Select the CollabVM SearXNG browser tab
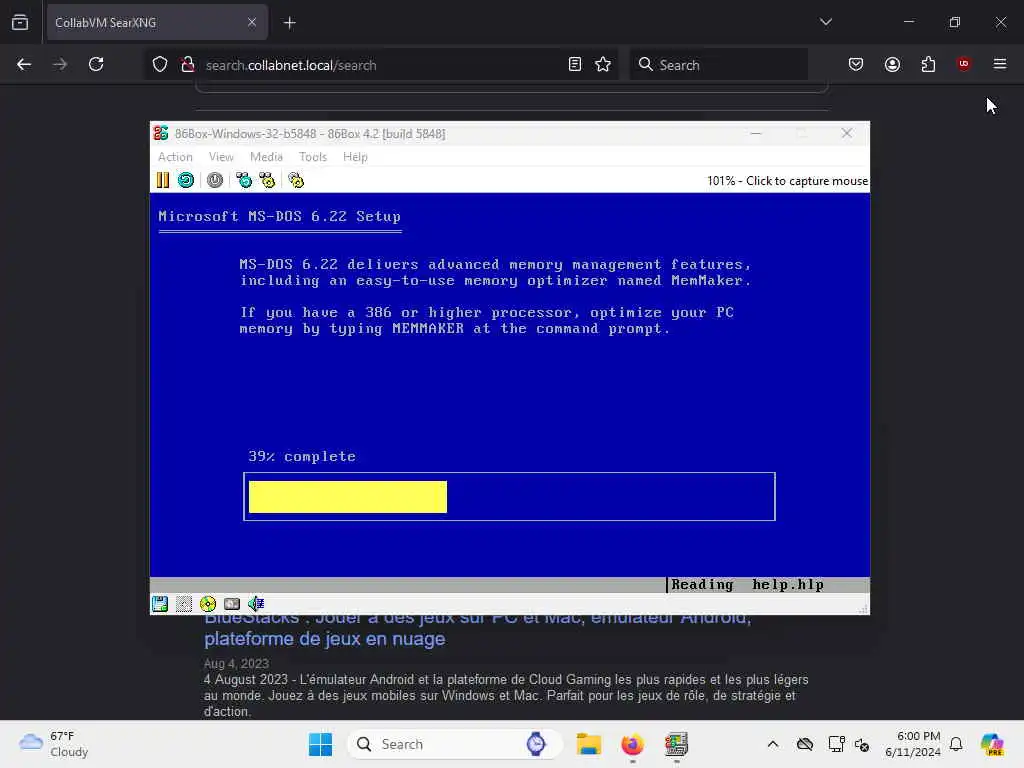This screenshot has width=1024, height=768. pos(157,22)
